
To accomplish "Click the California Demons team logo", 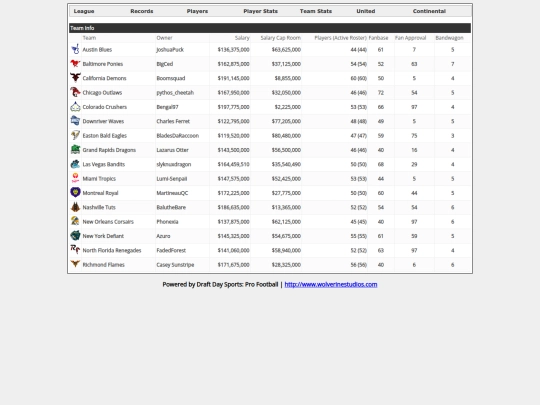I will [x=75, y=78].
